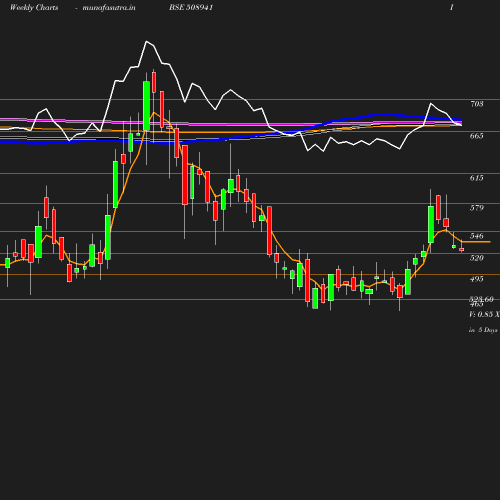Image resolution: width=500 pixels, height=500 pixels.
Task: Click the munafasutra.in label
Action: tap(109, 8)
